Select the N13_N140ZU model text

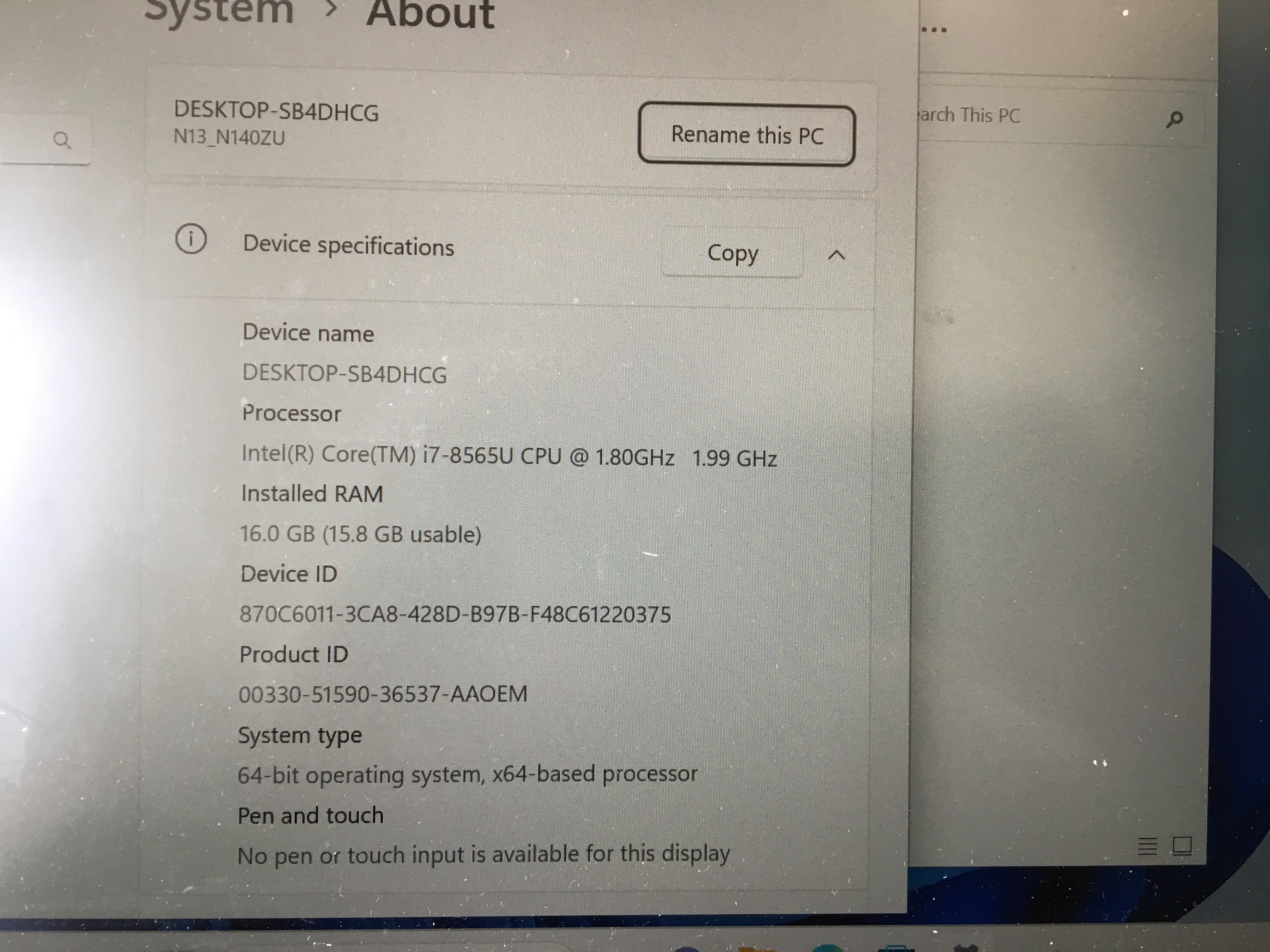tap(229, 137)
